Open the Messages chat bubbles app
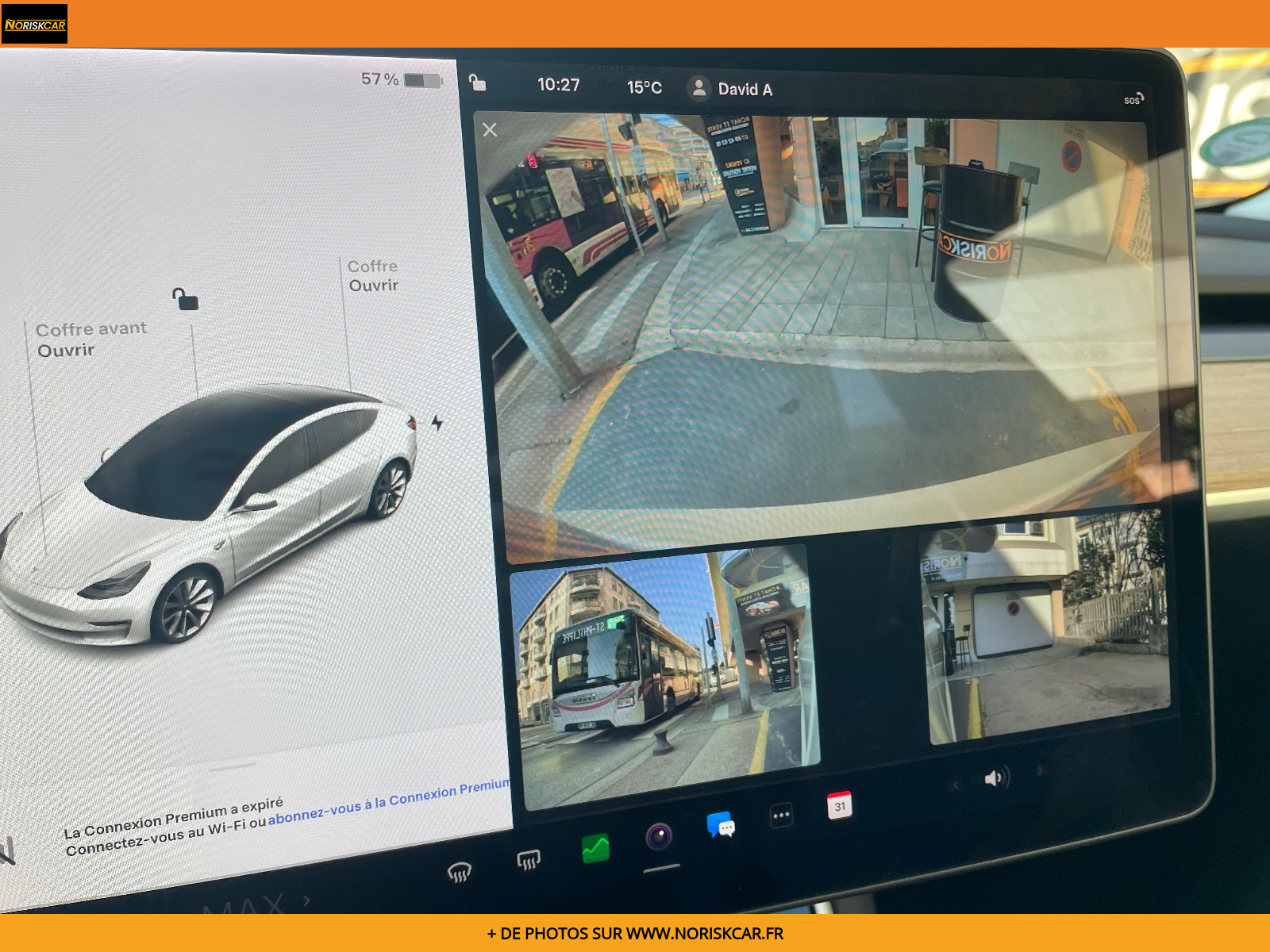 coord(721,825)
